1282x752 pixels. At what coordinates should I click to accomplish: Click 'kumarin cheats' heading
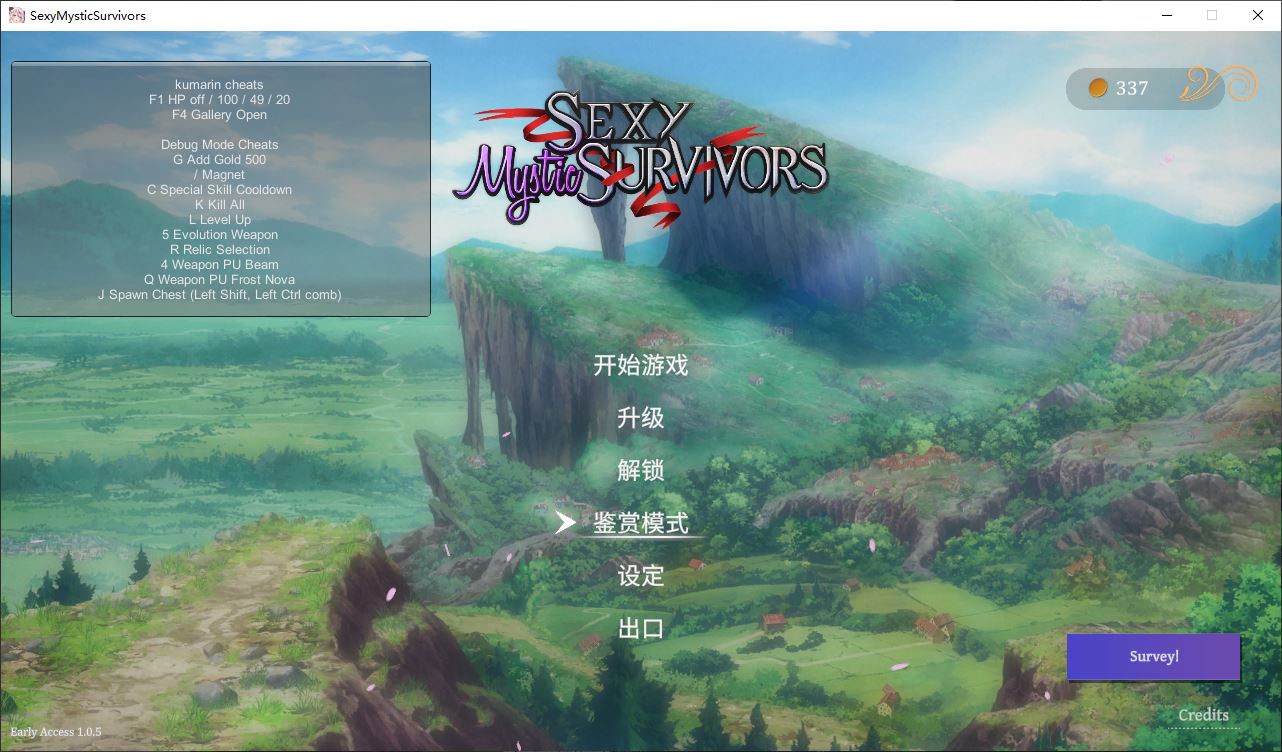point(220,85)
